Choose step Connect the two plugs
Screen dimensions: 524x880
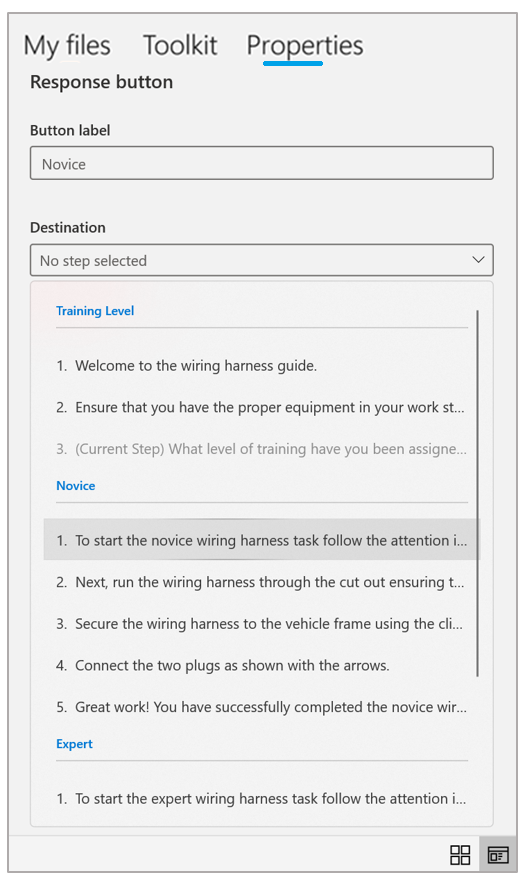click(262, 665)
